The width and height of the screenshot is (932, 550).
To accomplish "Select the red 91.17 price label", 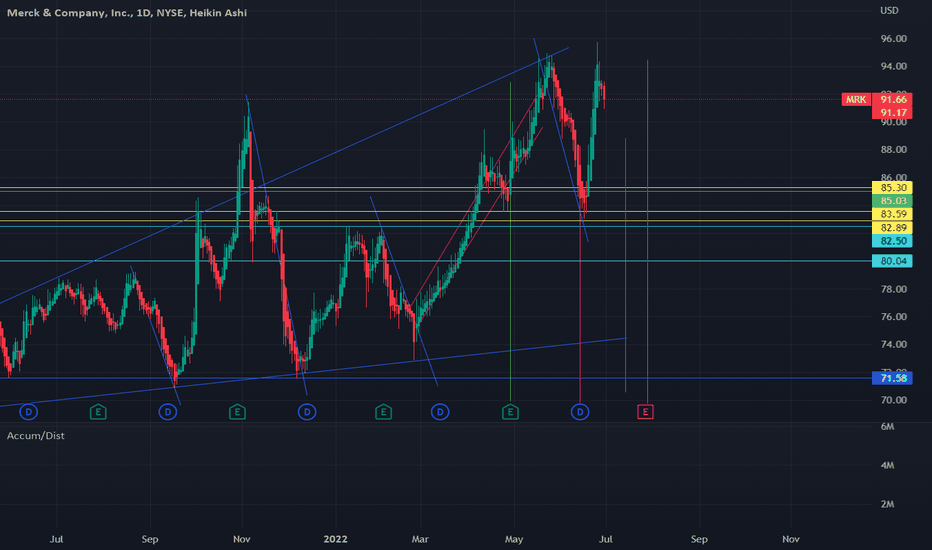I will pyautogui.click(x=893, y=112).
